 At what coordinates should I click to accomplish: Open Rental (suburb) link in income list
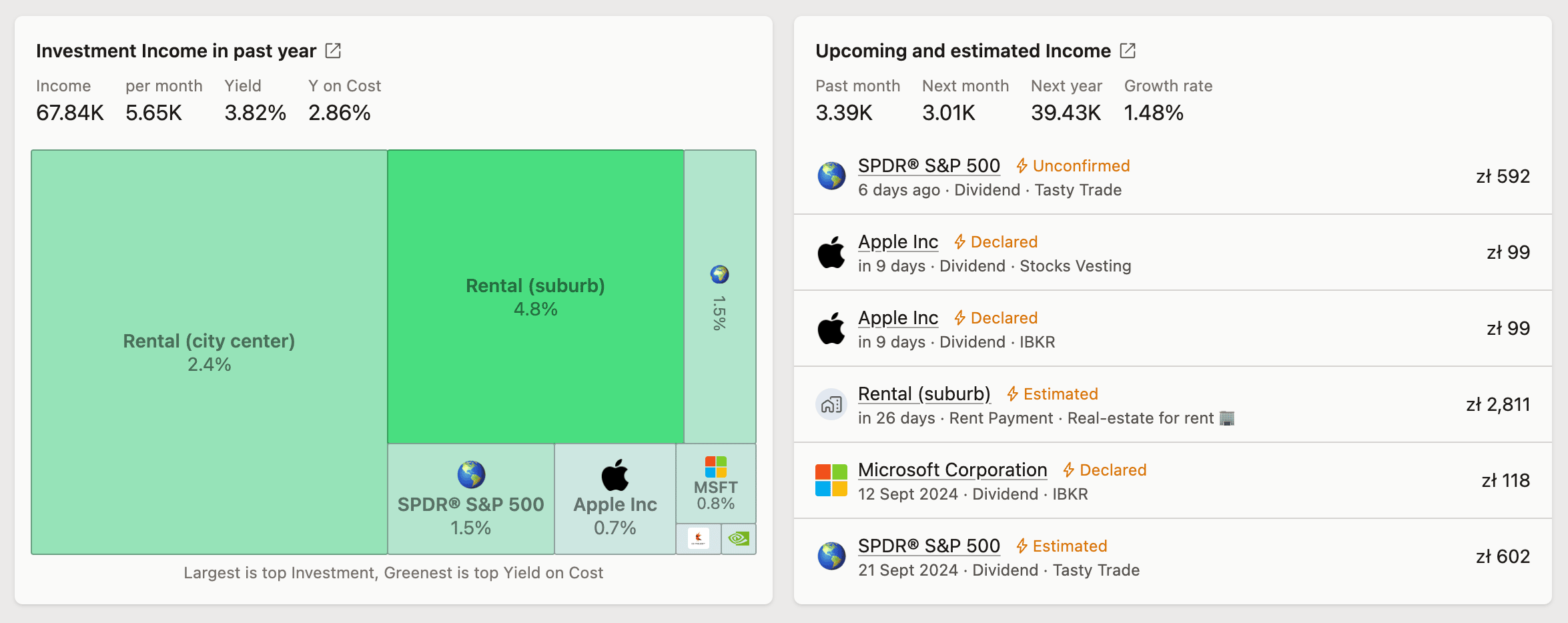924,394
